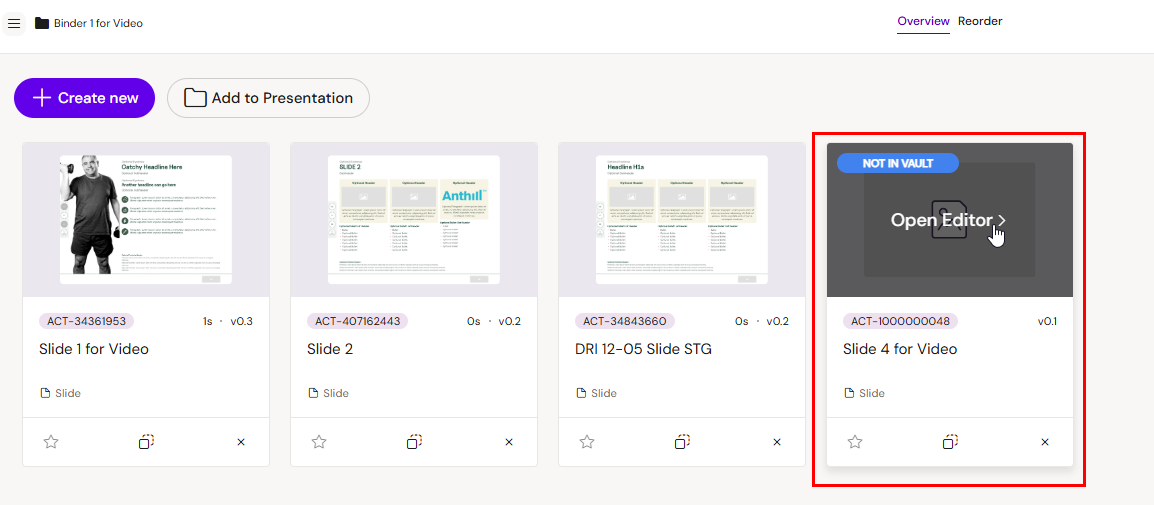Click the Create new button
Viewport: 1154px width, 505px height.
click(85, 98)
